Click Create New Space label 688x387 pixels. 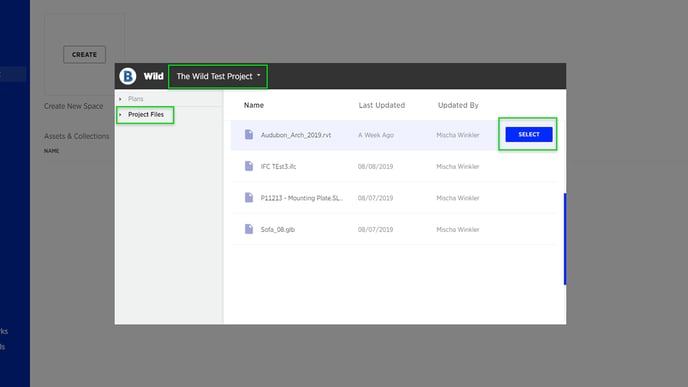(73, 106)
